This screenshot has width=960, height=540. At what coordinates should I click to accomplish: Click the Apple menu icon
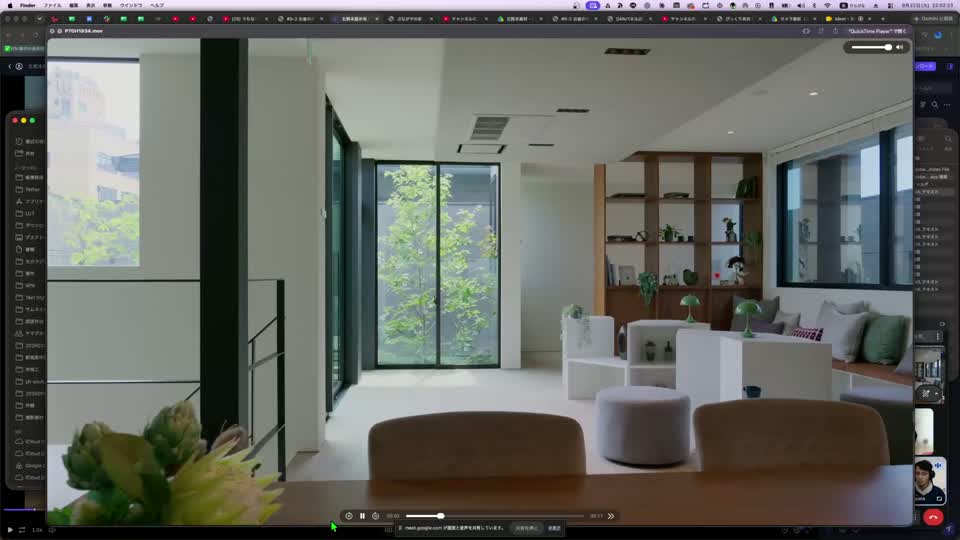coord(10,5)
